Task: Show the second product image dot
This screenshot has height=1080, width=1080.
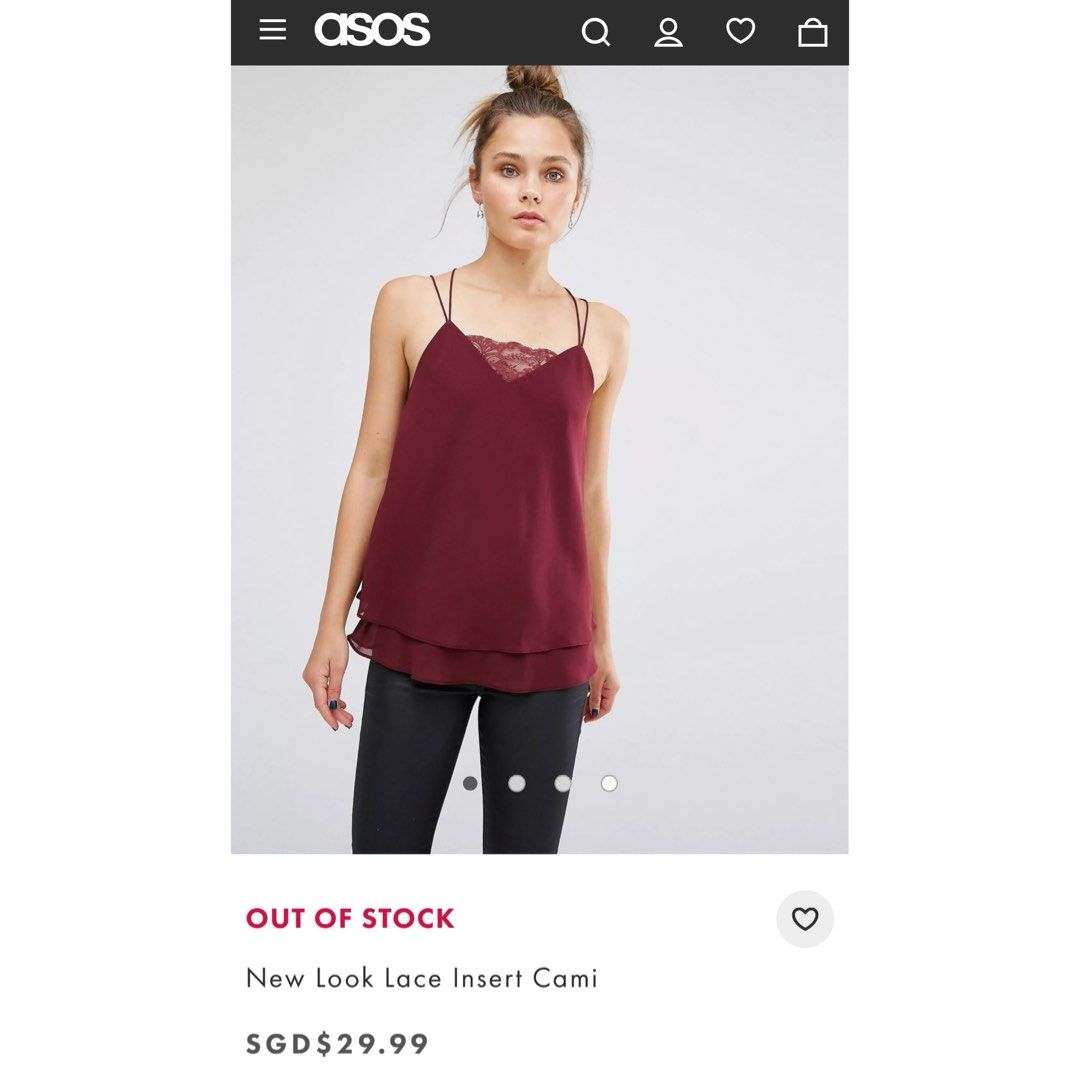Action: point(517,783)
